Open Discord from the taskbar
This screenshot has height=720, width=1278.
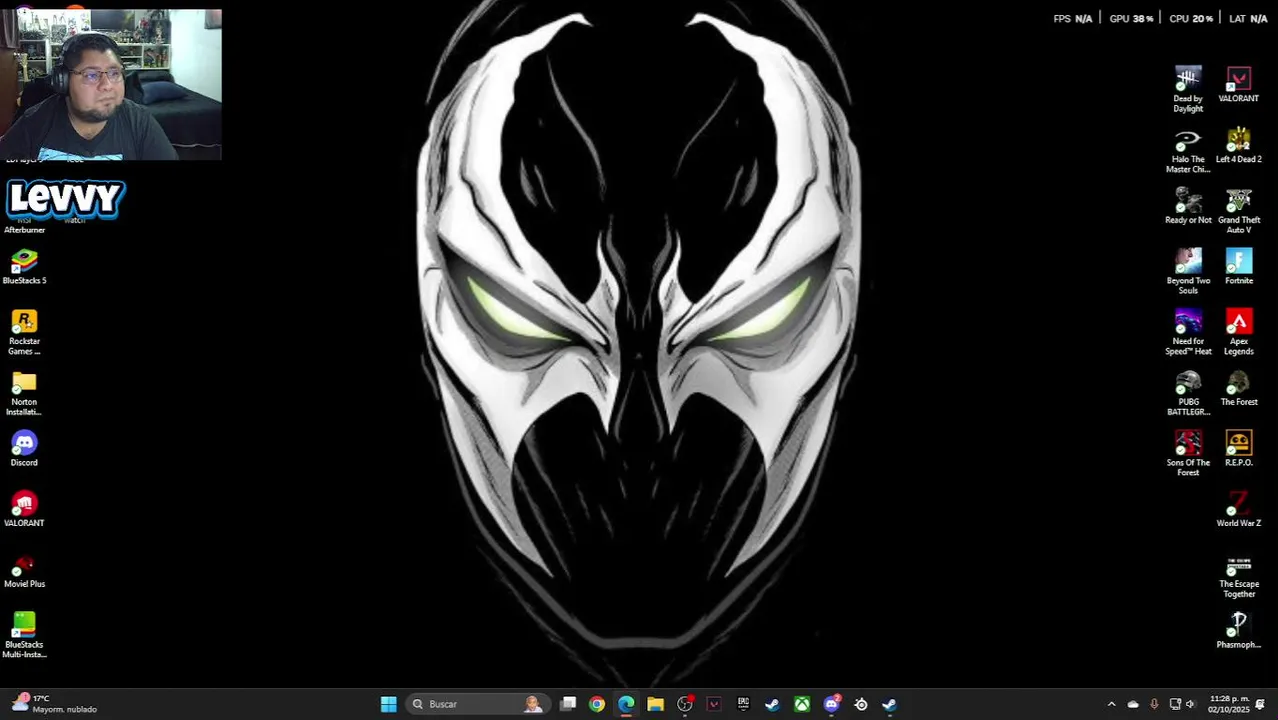(831, 704)
